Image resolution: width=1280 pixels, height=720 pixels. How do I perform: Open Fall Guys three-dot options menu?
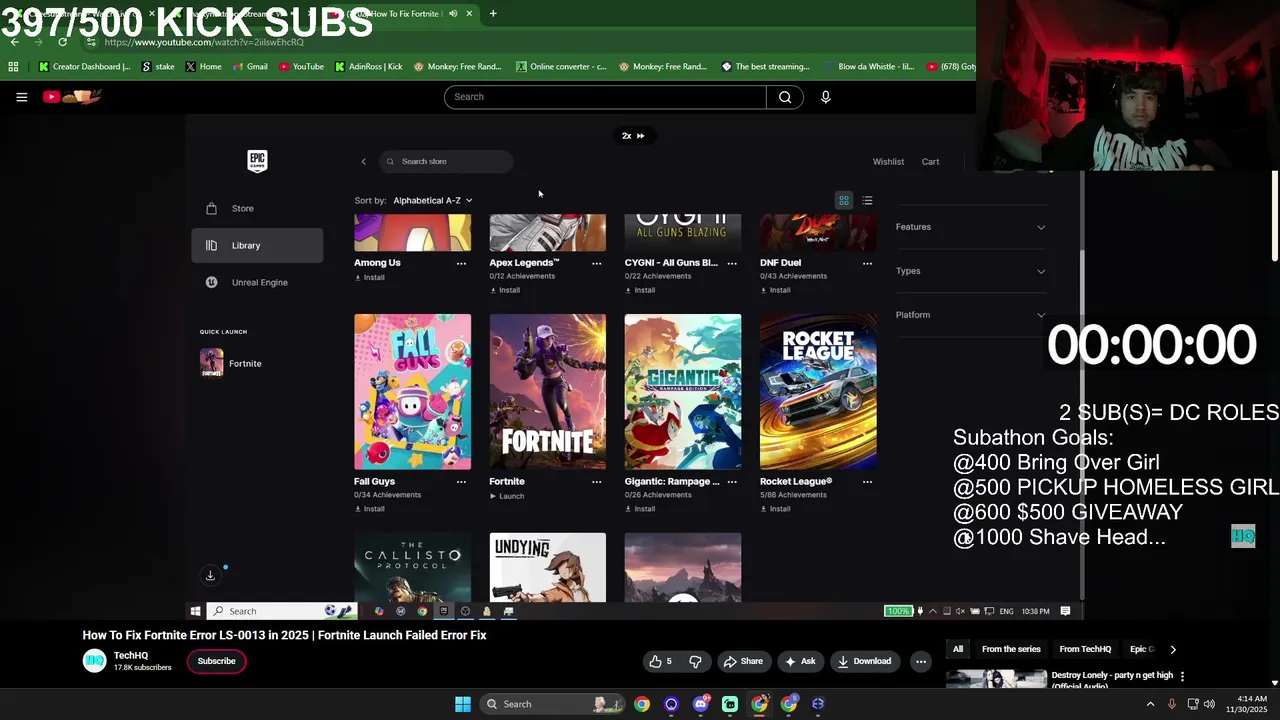461,482
